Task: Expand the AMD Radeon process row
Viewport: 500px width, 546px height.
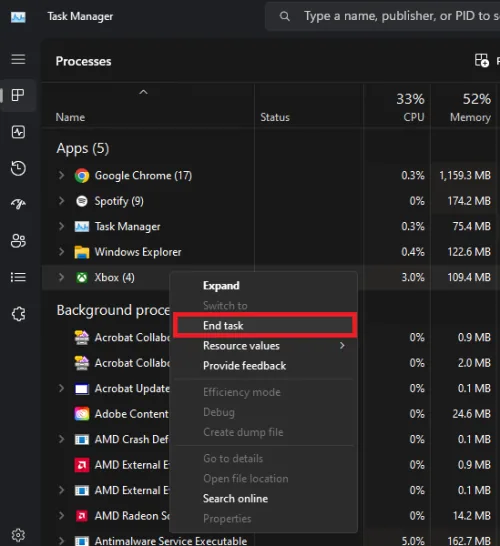Action: (61, 515)
